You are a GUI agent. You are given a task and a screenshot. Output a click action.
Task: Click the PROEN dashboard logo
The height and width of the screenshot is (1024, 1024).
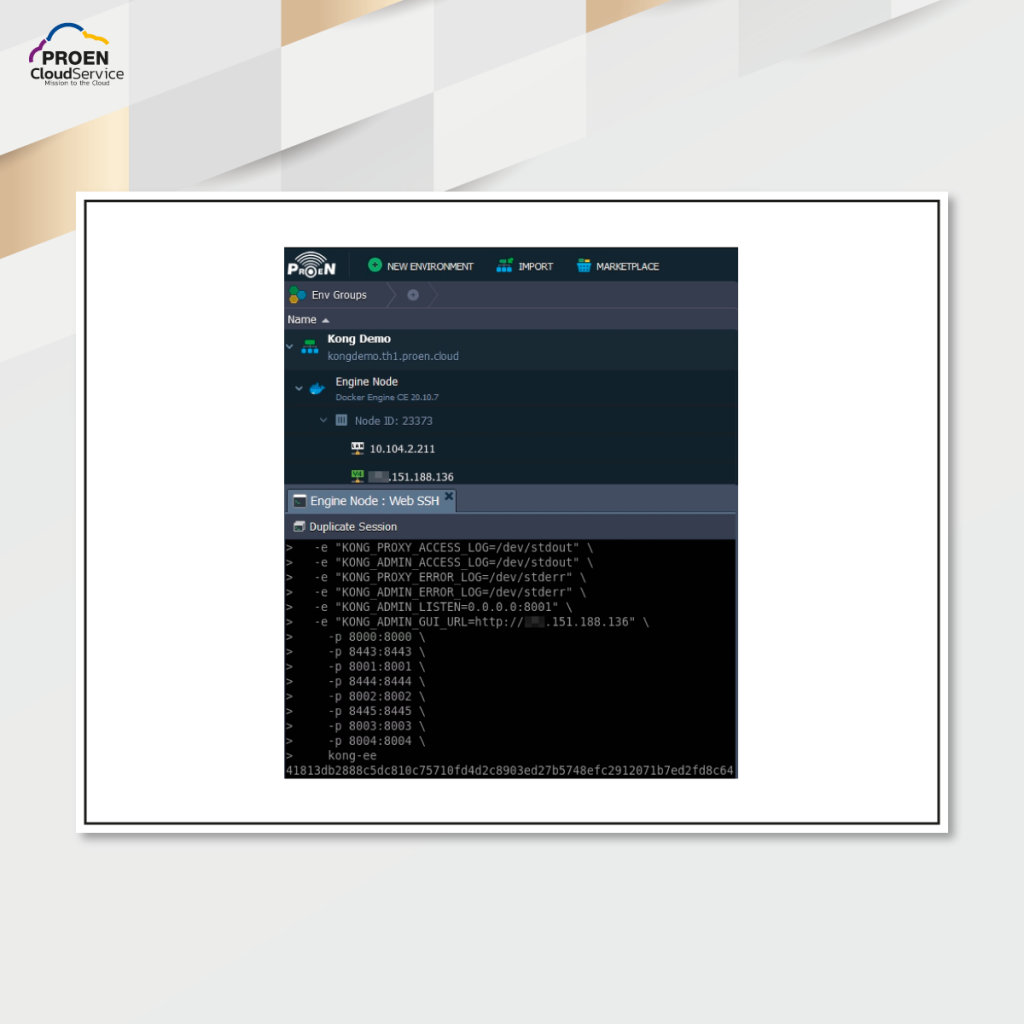312,264
